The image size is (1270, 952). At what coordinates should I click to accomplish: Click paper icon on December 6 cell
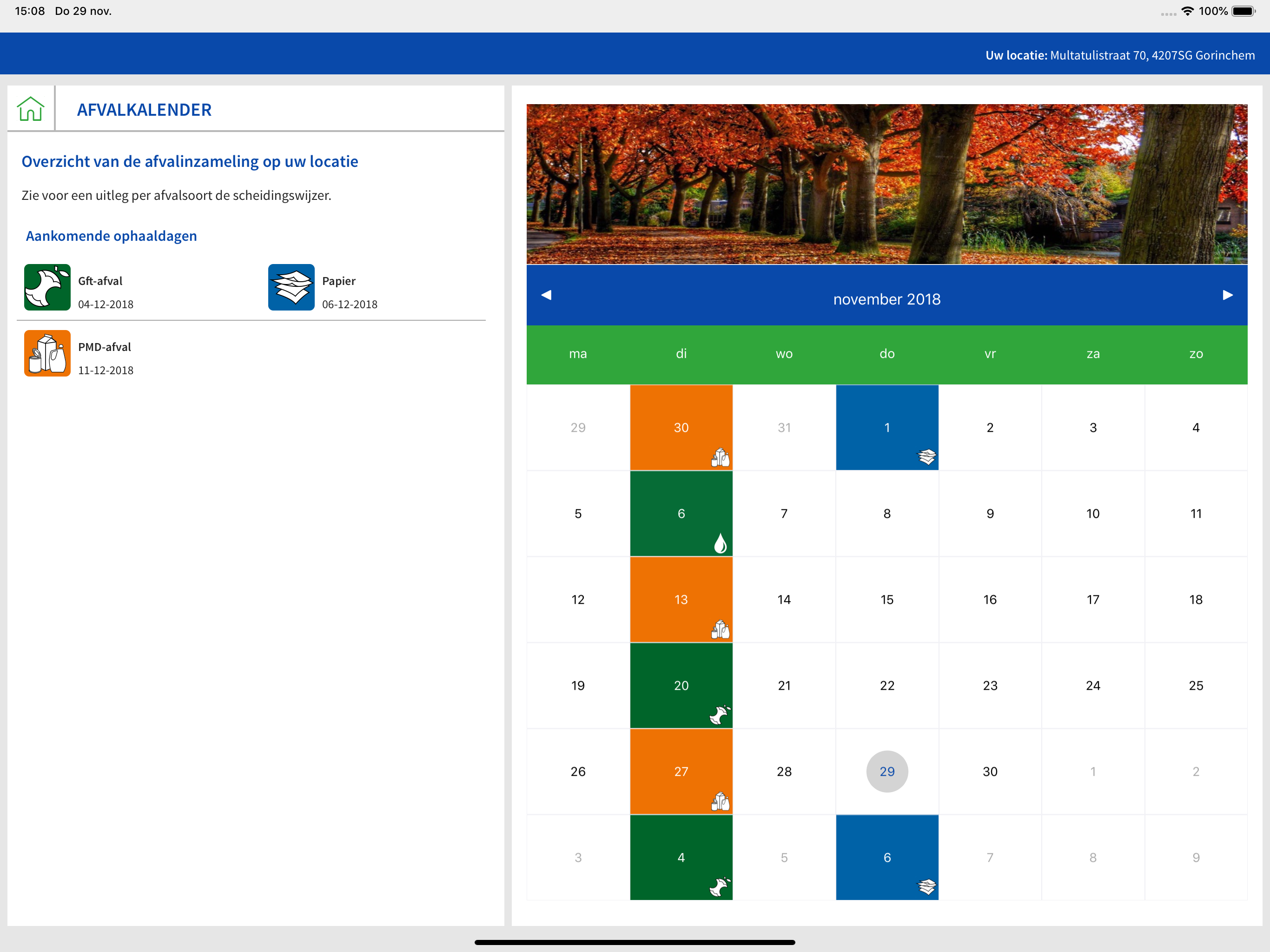coord(926,887)
